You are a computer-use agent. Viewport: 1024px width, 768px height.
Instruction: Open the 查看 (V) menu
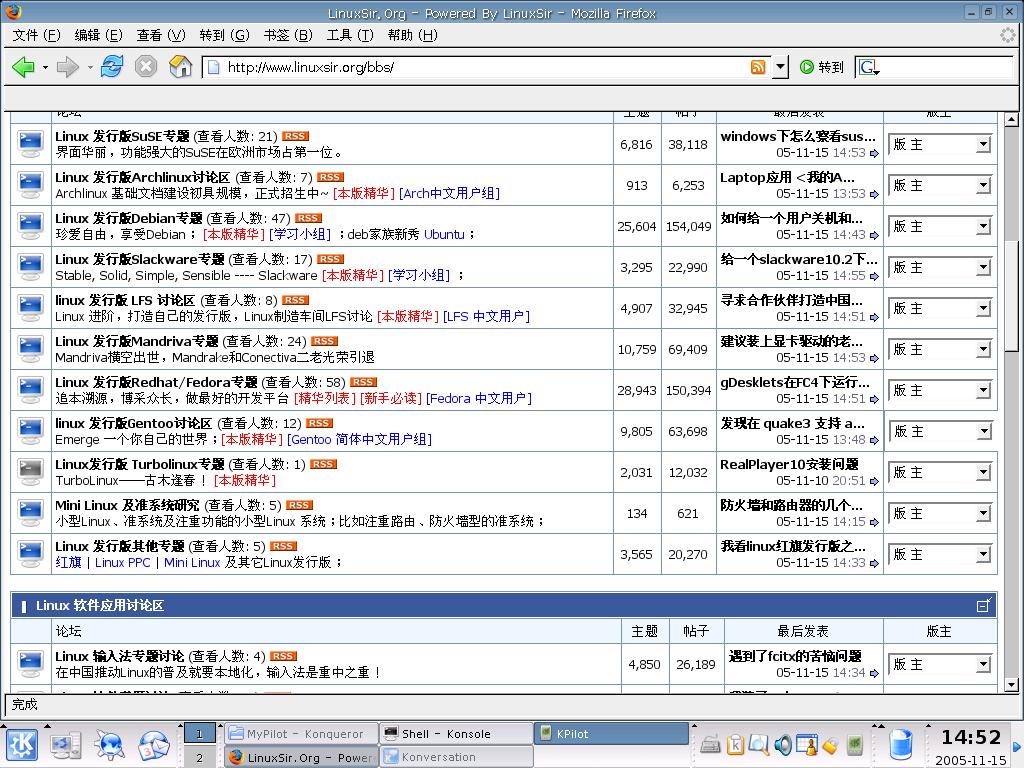[161, 35]
